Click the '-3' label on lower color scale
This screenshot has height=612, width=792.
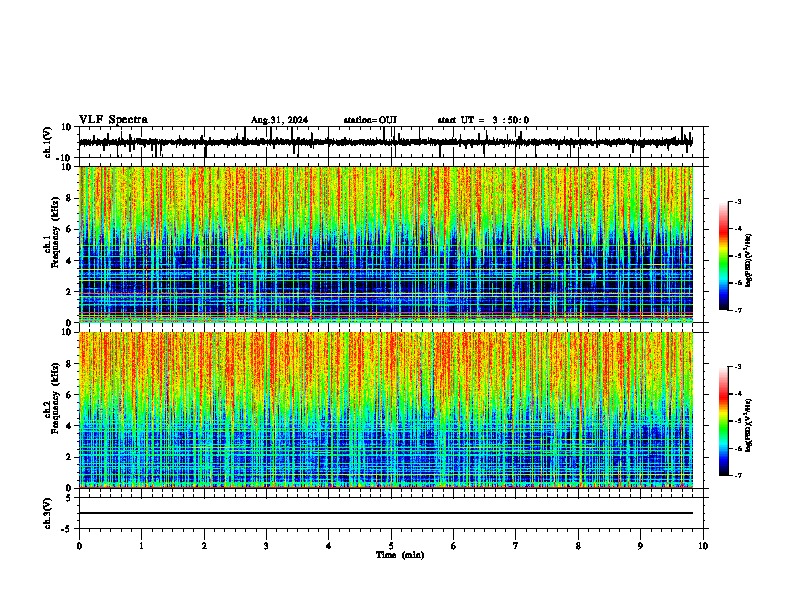[x=737, y=367]
